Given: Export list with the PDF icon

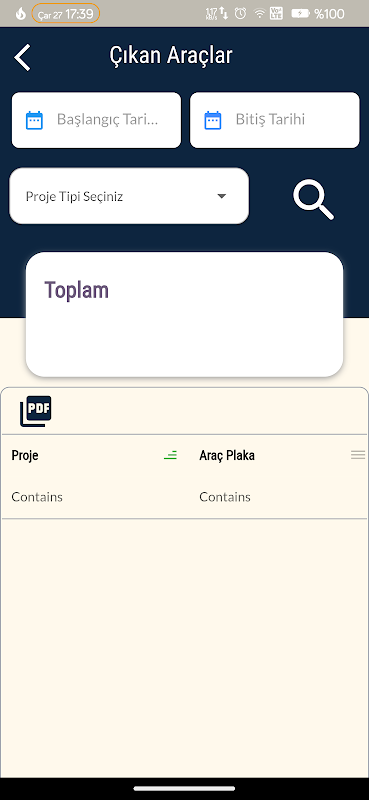Looking at the screenshot, I should point(36,411).
